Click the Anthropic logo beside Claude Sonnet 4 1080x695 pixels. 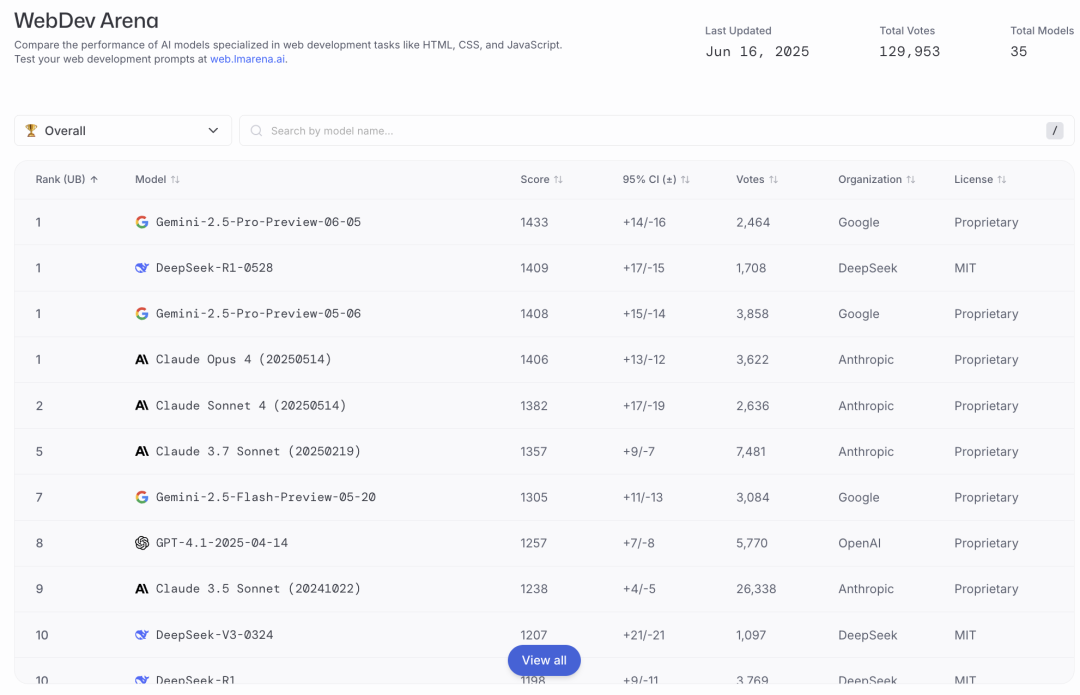coord(142,406)
